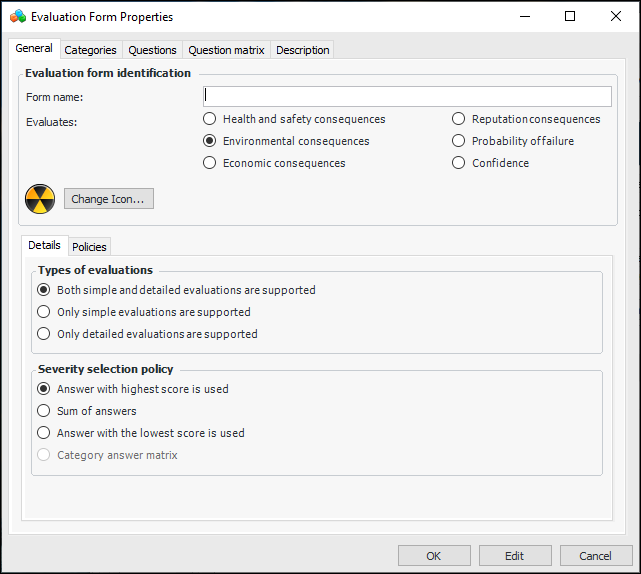641x574 pixels.
Task: Show the Description tab
Action: 301,50
